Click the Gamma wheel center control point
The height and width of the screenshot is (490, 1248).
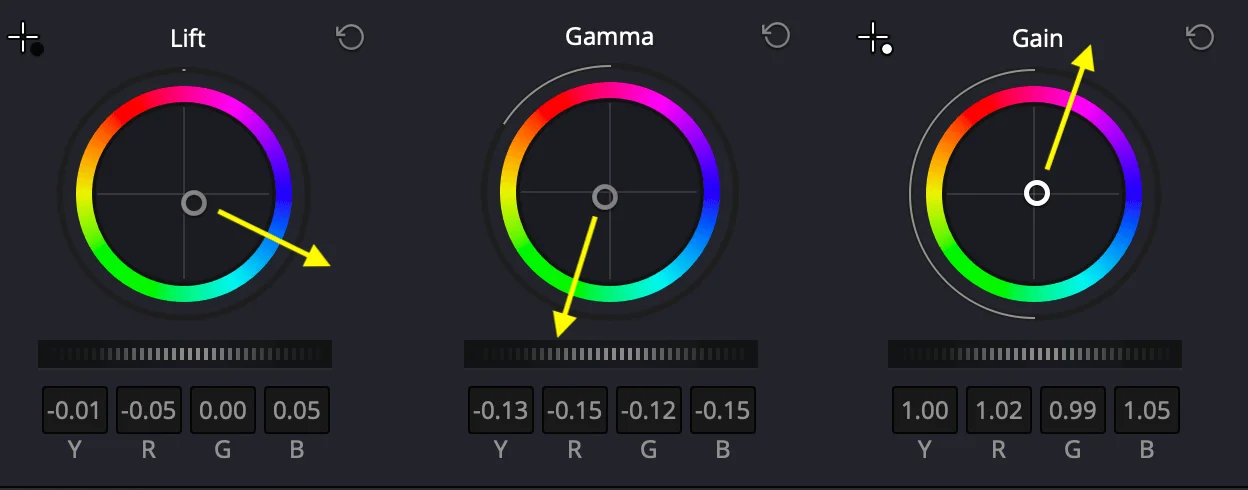pos(604,197)
